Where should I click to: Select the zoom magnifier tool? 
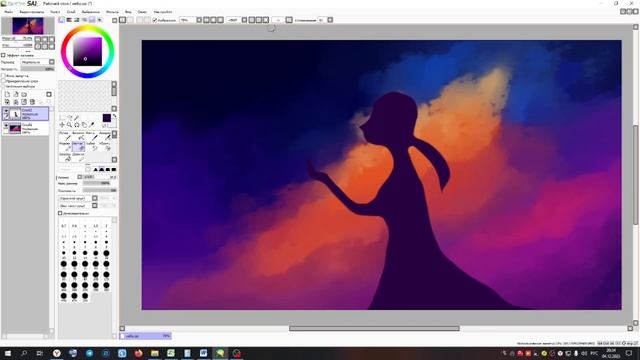tap(69, 124)
